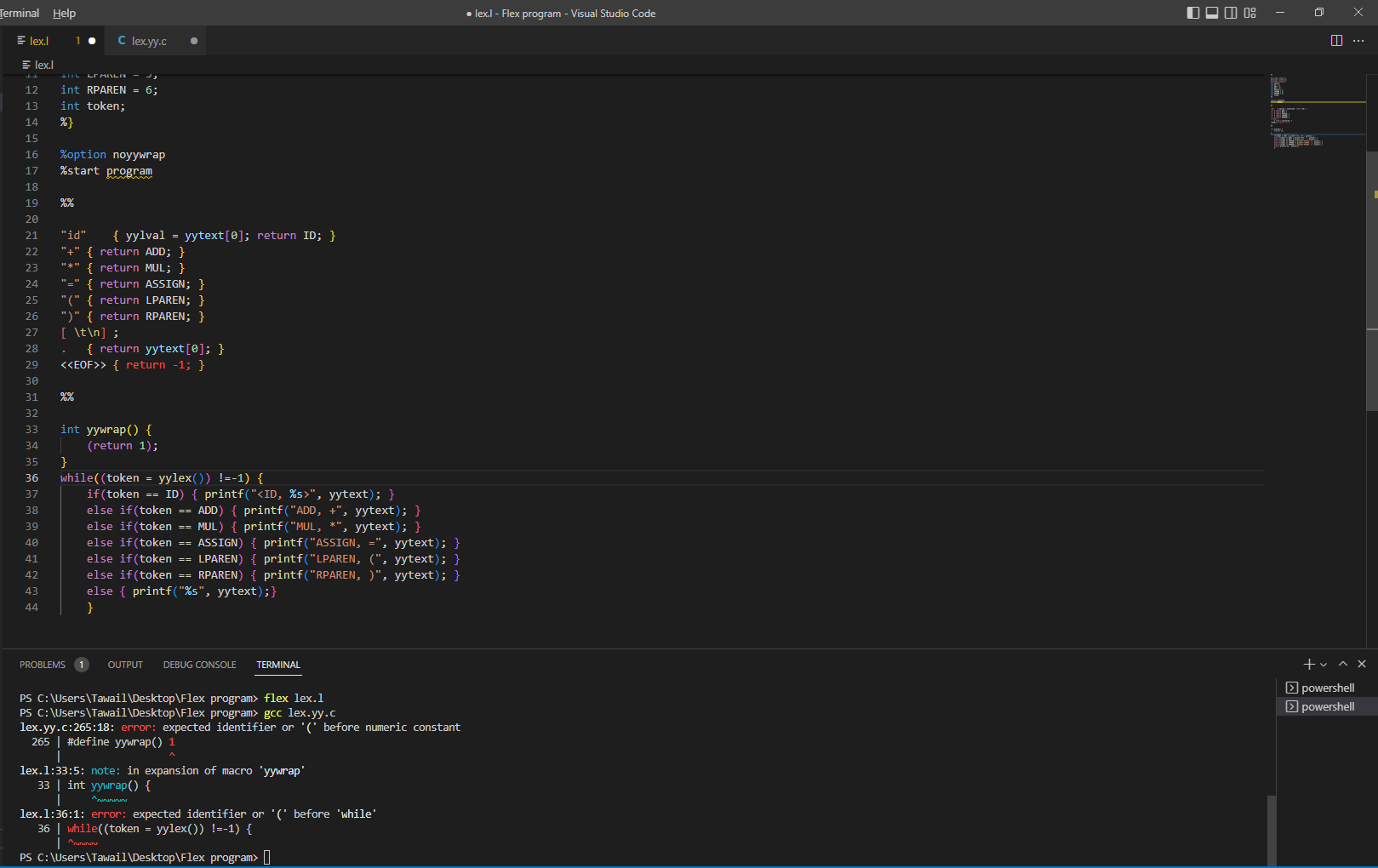Viewport: 1378px width, 868px height.
Task: Open the editor More Actions ellipsis
Action: [1358, 41]
